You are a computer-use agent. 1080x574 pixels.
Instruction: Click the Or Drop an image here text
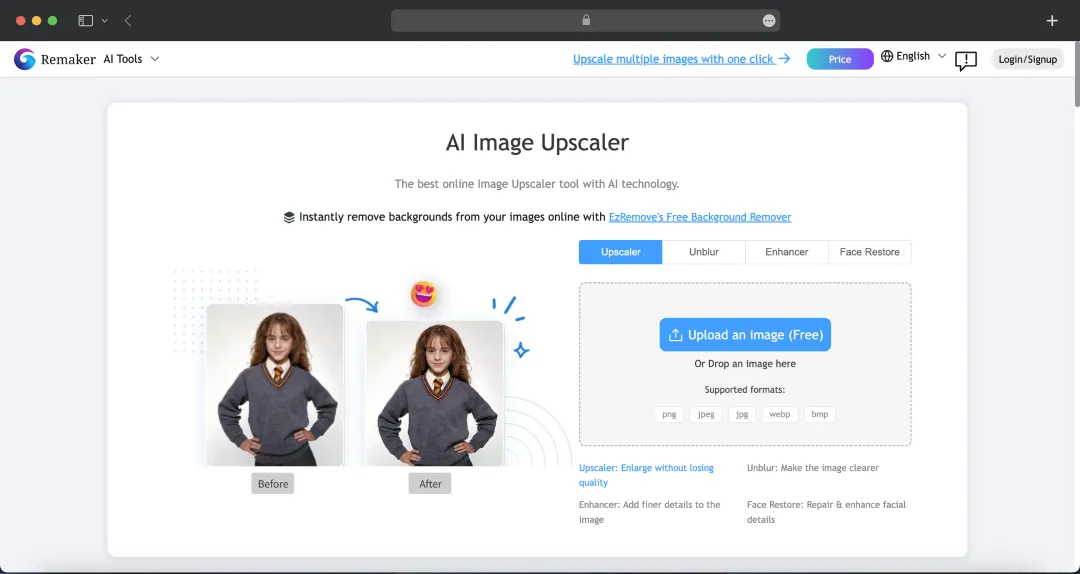(x=745, y=364)
